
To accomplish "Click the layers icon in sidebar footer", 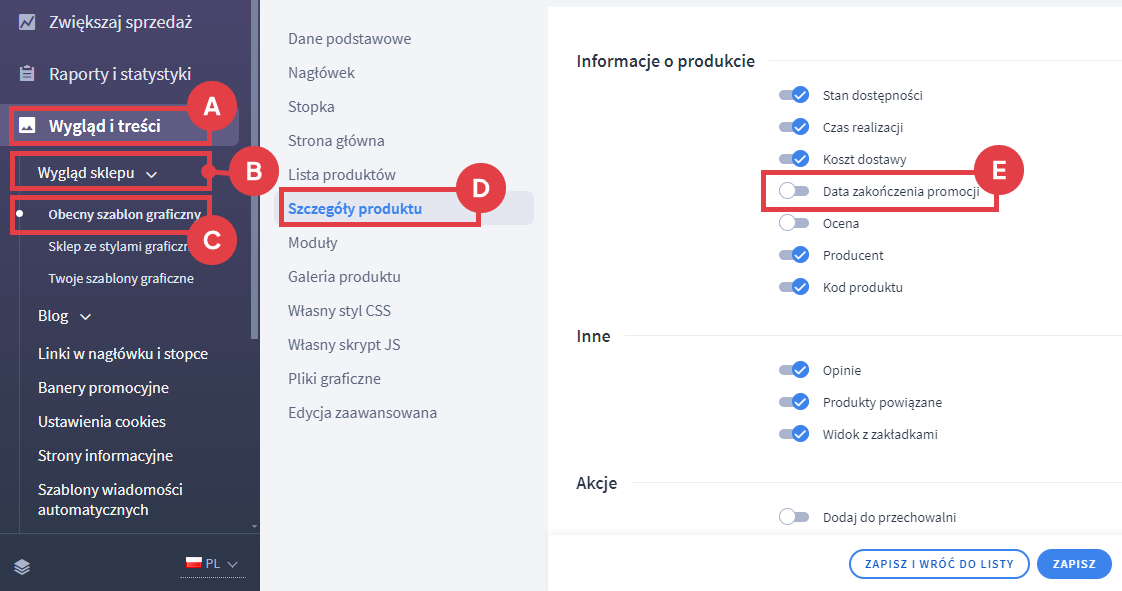I will (22, 566).
